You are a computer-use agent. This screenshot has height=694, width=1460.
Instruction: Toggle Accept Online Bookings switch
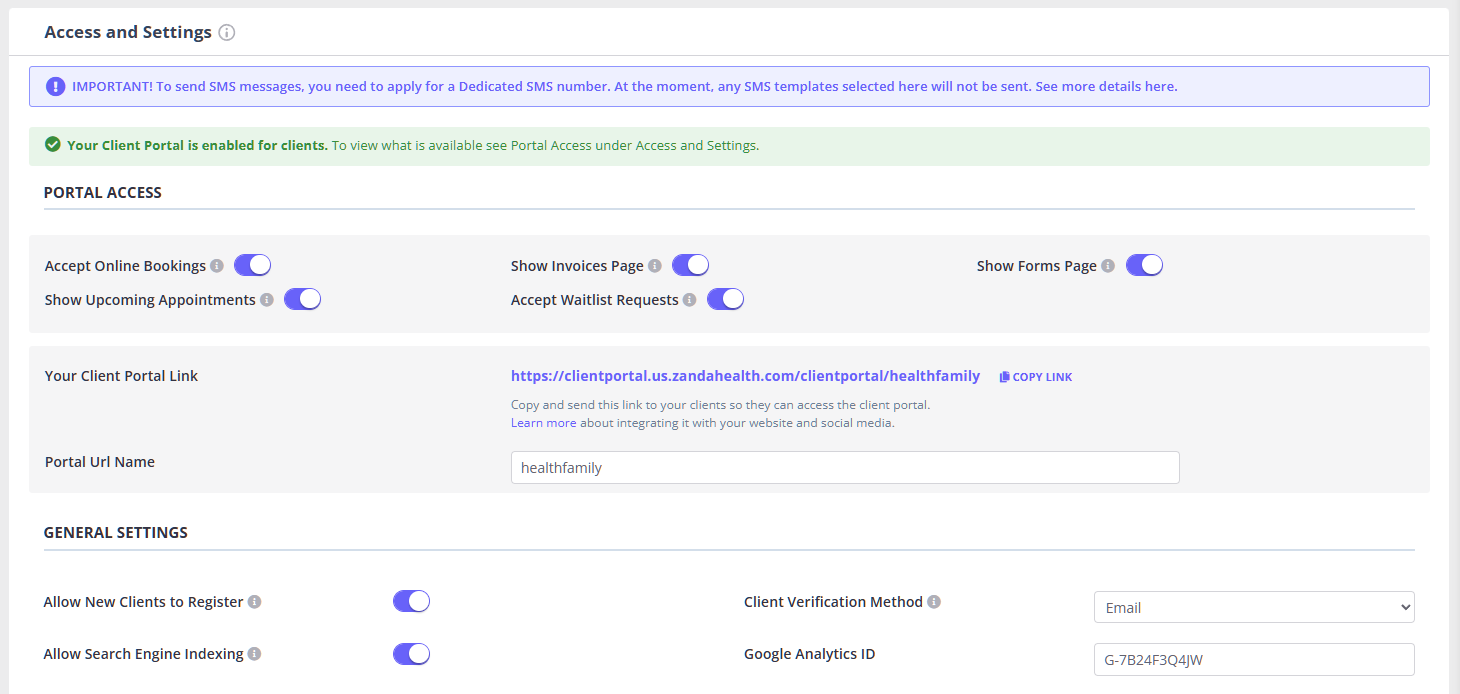[x=252, y=265]
